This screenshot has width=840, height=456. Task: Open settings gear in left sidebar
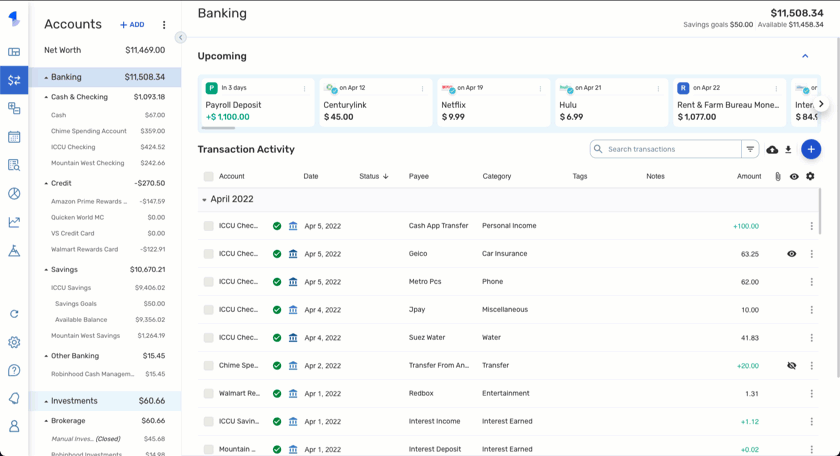coord(14,342)
